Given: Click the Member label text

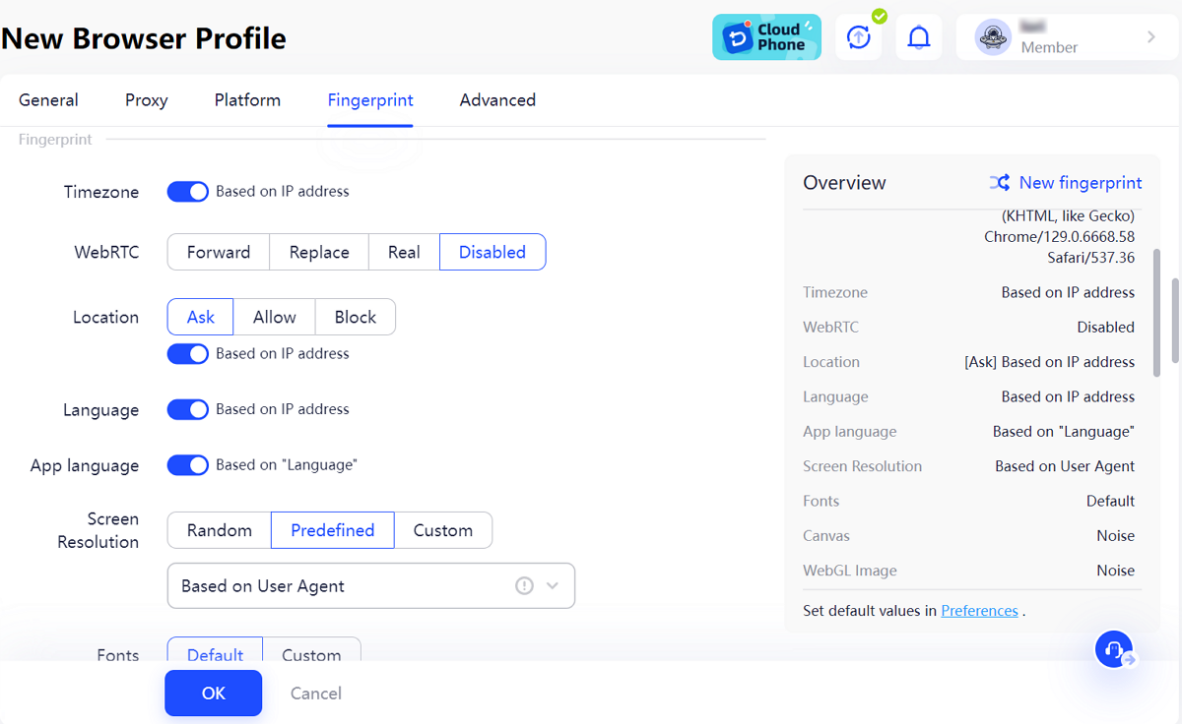Looking at the screenshot, I should [x=1049, y=48].
